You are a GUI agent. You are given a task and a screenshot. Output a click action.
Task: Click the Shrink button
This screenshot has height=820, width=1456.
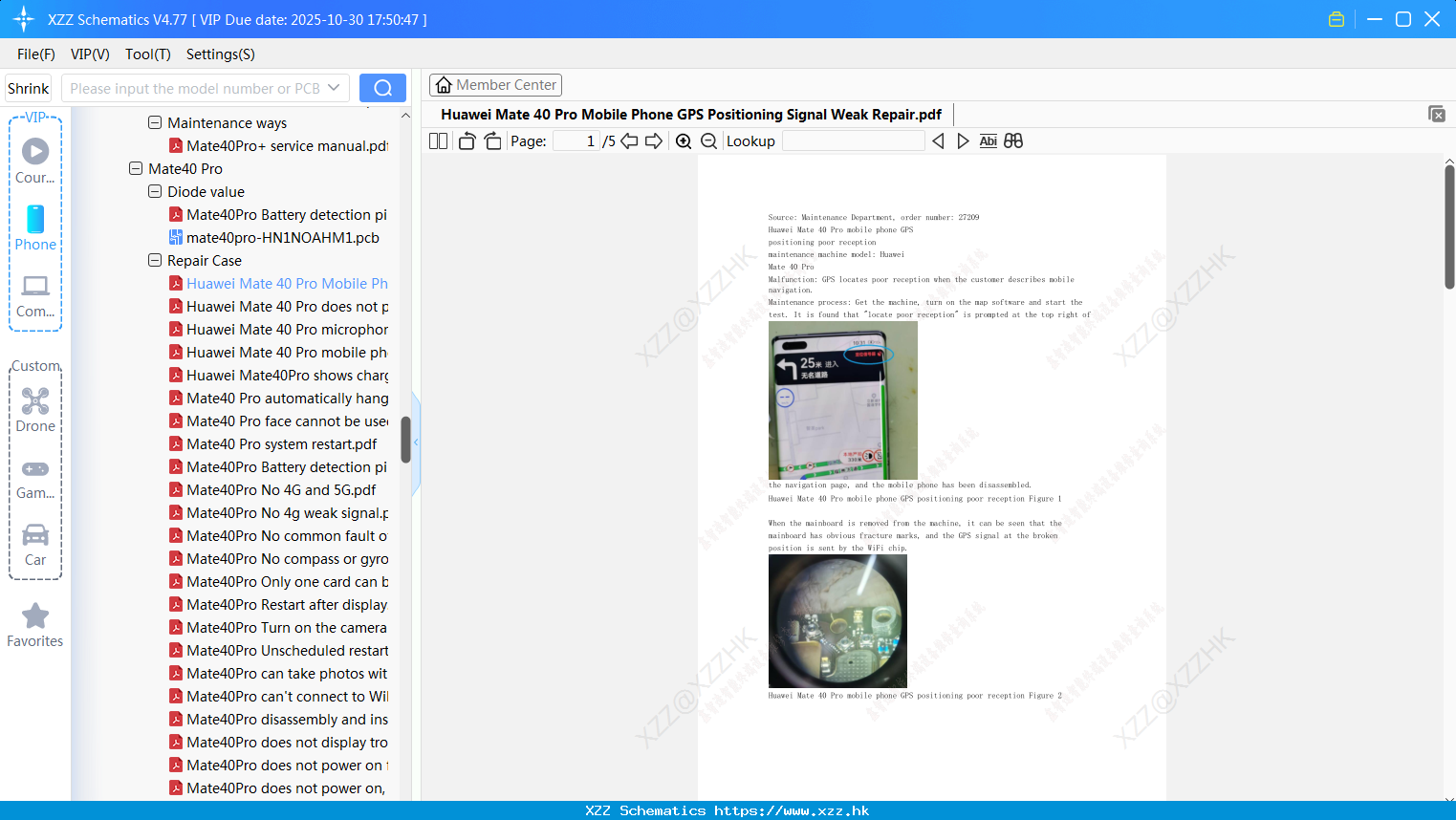[x=29, y=88]
